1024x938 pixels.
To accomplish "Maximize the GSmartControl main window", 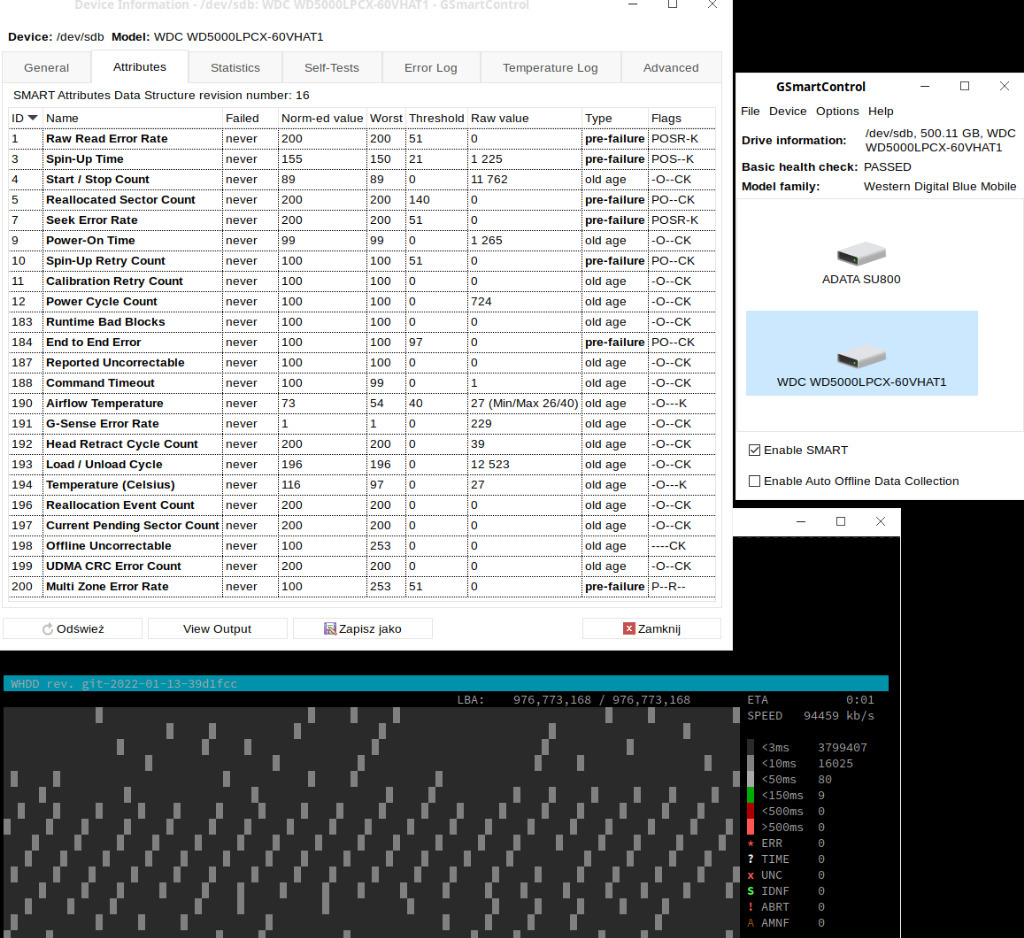I will coord(964,87).
